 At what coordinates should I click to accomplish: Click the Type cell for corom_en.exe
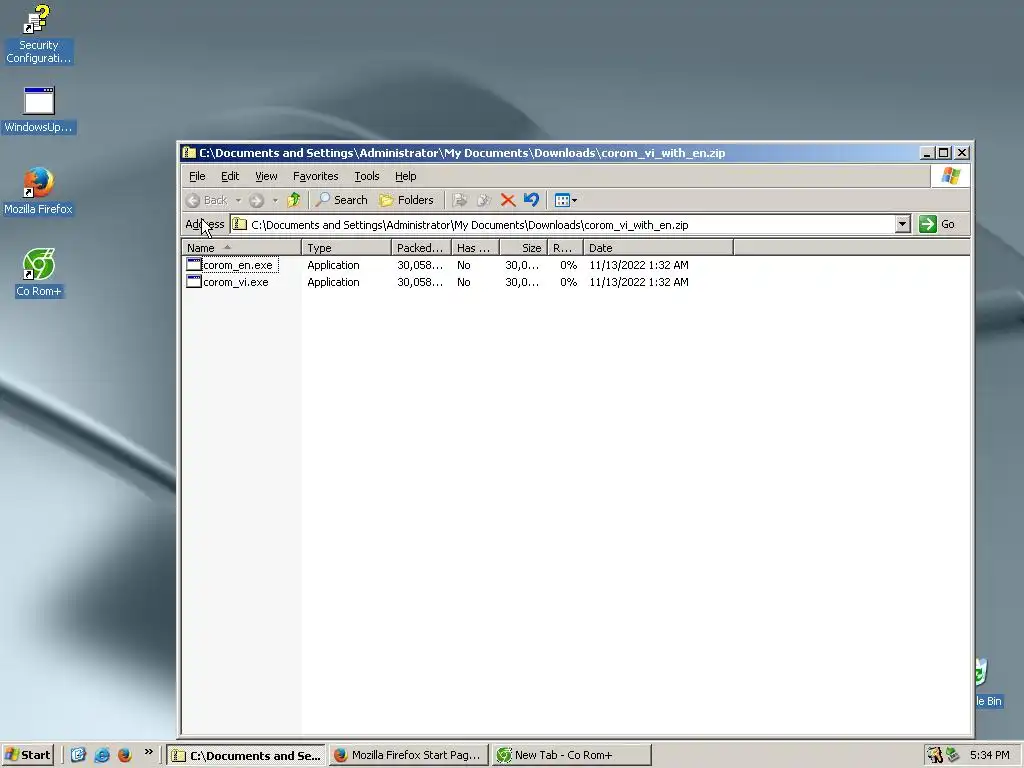pyautogui.click(x=333, y=265)
